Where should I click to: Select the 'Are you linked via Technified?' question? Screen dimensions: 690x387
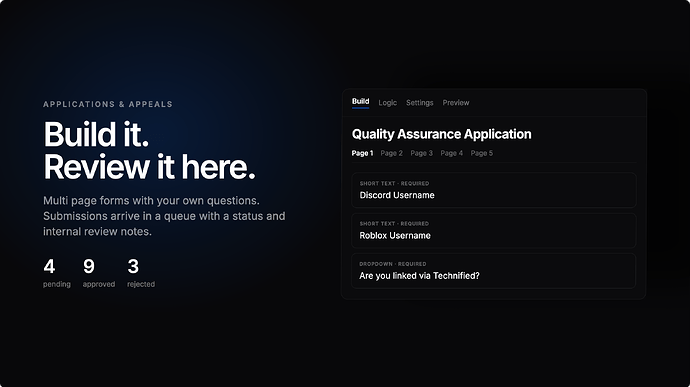[x=494, y=271]
